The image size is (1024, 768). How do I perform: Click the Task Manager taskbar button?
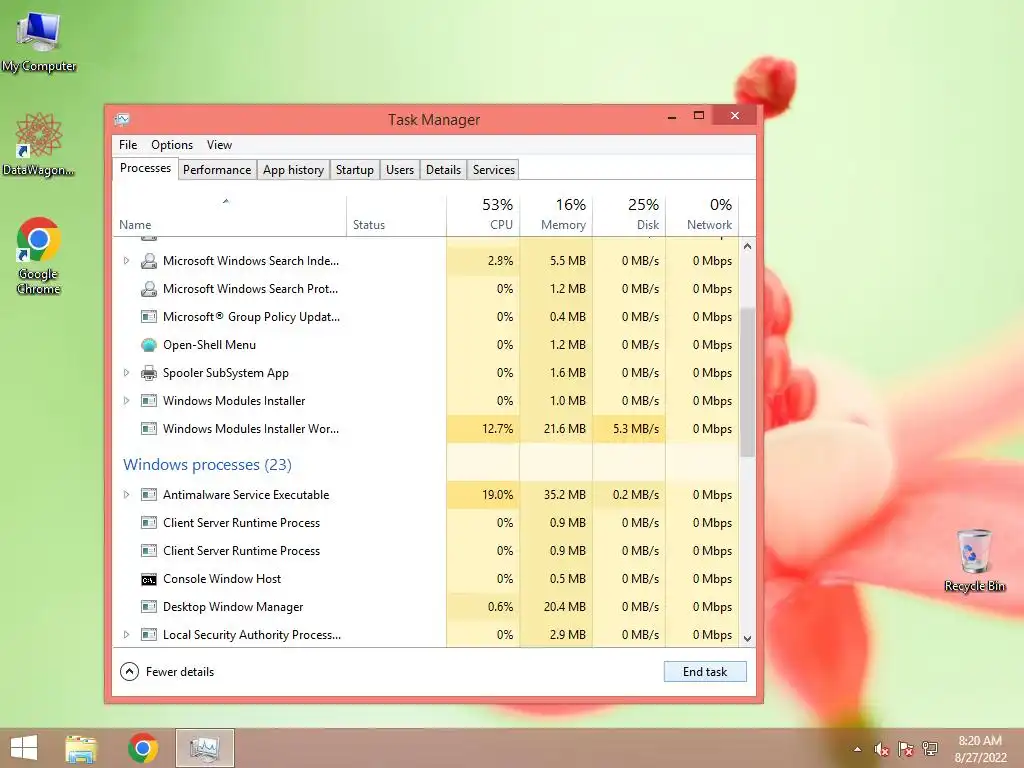tap(204, 748)
